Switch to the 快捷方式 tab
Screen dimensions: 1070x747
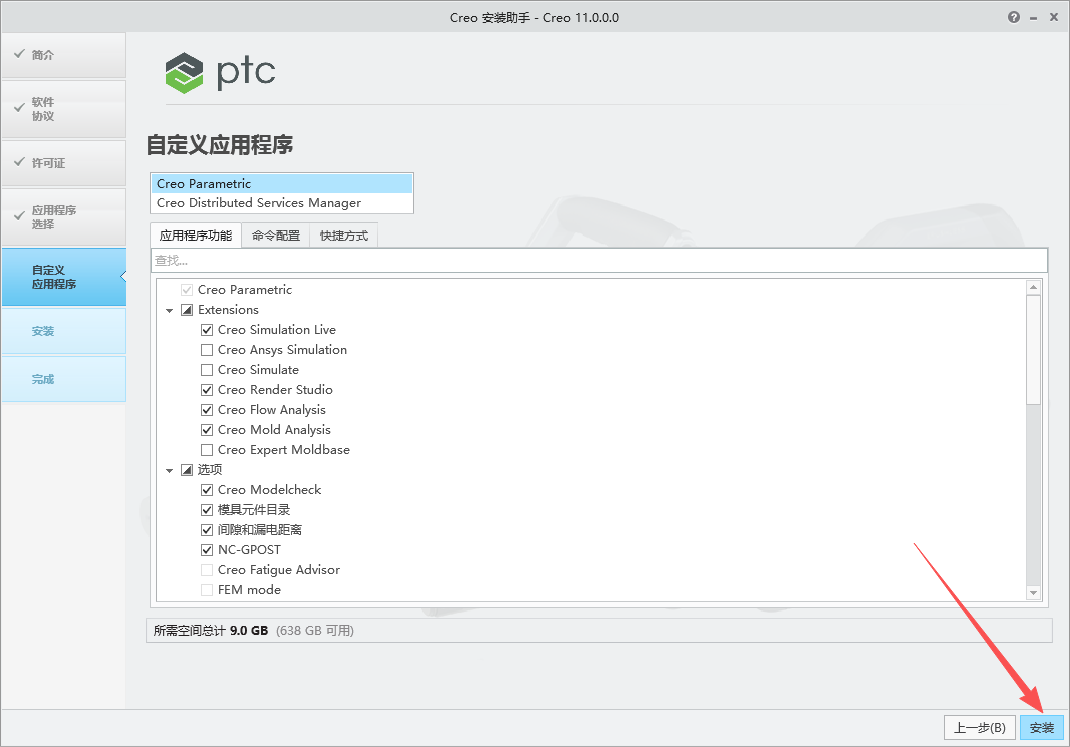[x=343, y=235]
